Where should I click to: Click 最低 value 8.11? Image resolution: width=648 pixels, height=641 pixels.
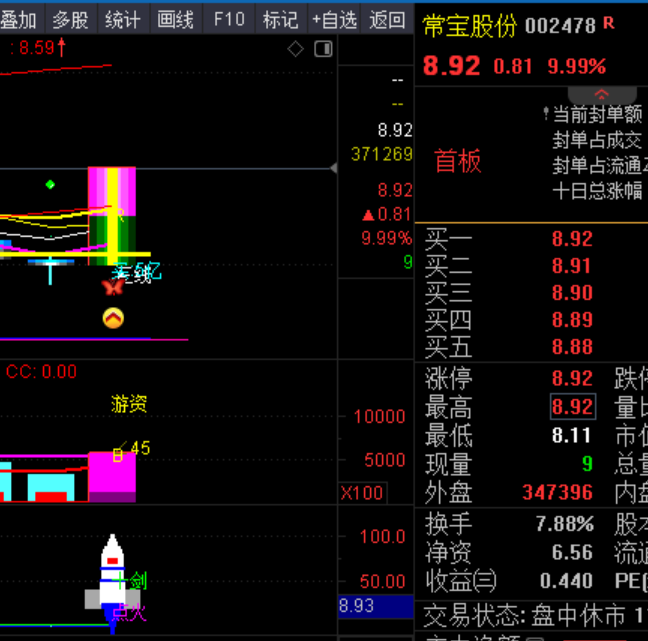click(572, 436)
